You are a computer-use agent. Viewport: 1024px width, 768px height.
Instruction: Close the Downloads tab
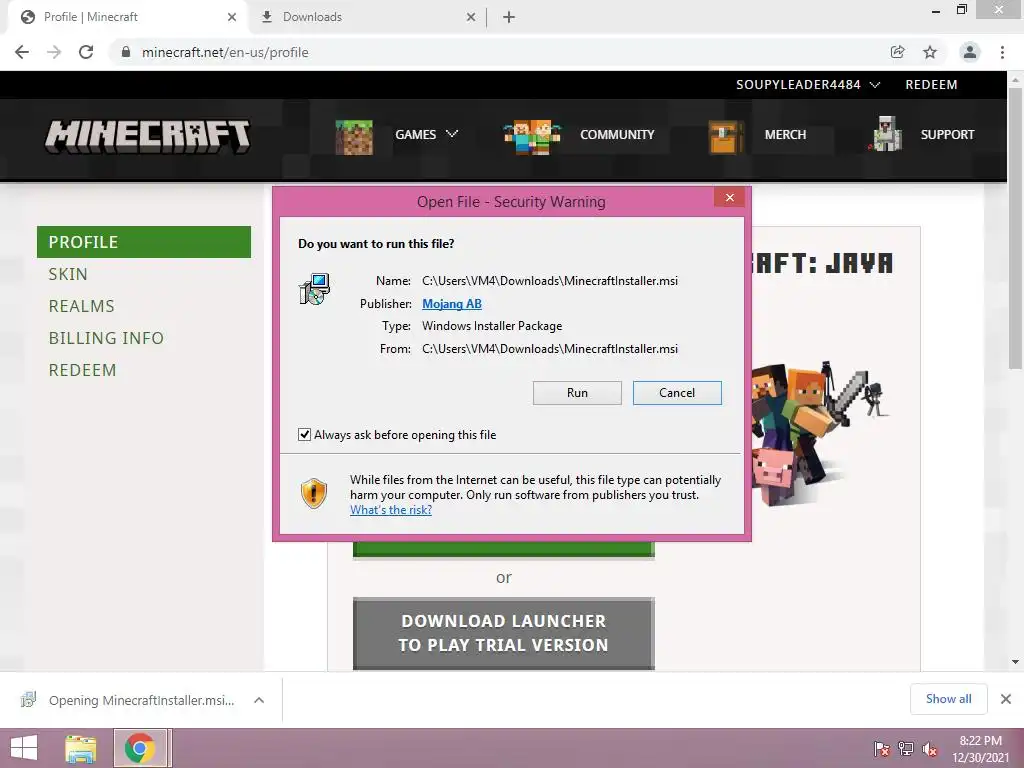tap(471, 17)
